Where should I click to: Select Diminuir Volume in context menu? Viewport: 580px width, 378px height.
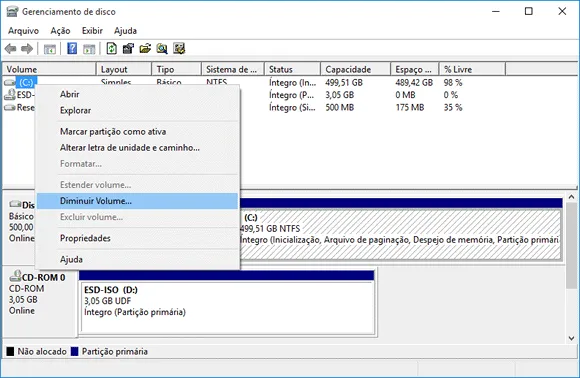click(x=137, y=201)
